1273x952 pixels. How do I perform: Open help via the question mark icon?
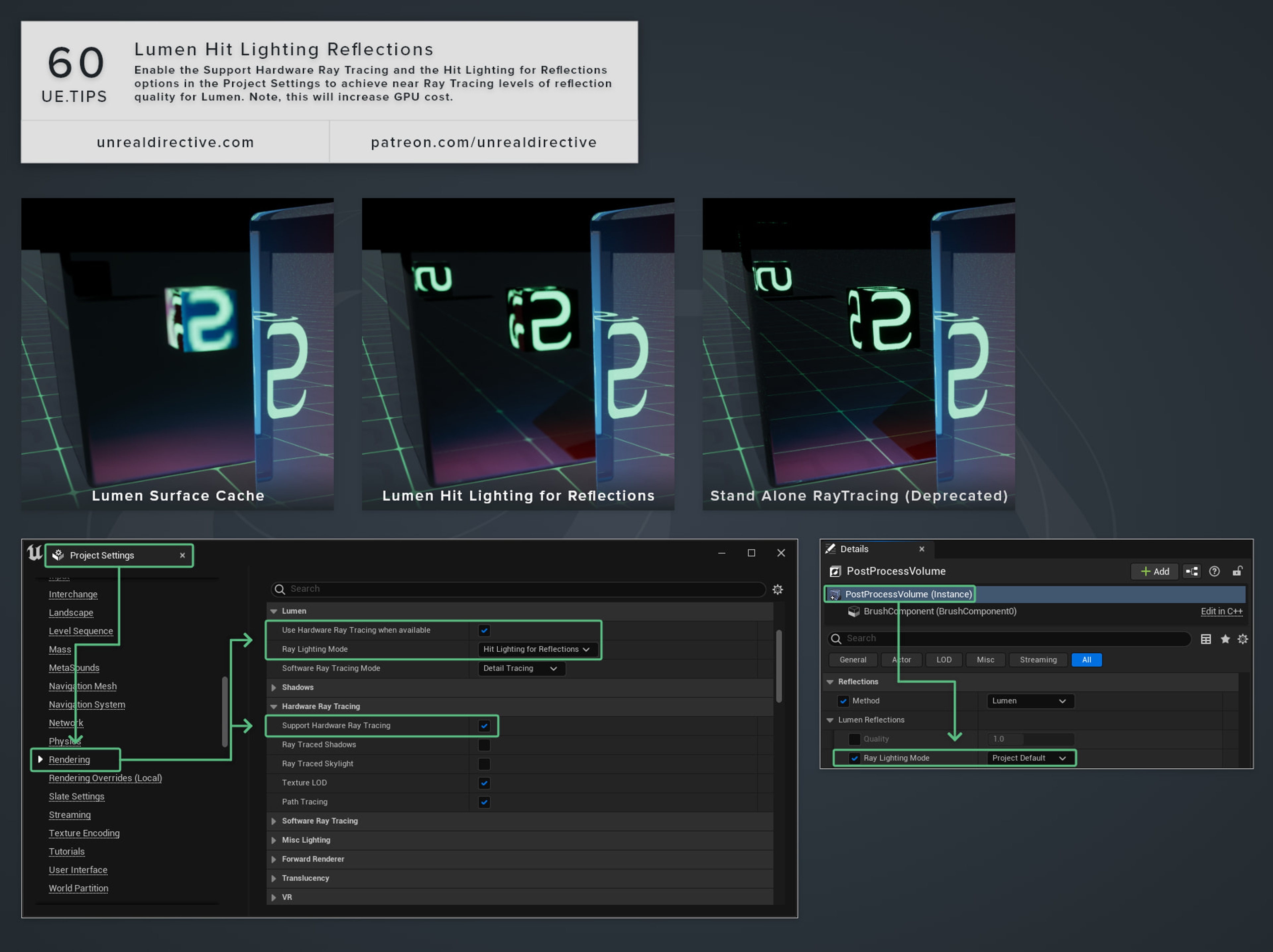coord(1214,571)
